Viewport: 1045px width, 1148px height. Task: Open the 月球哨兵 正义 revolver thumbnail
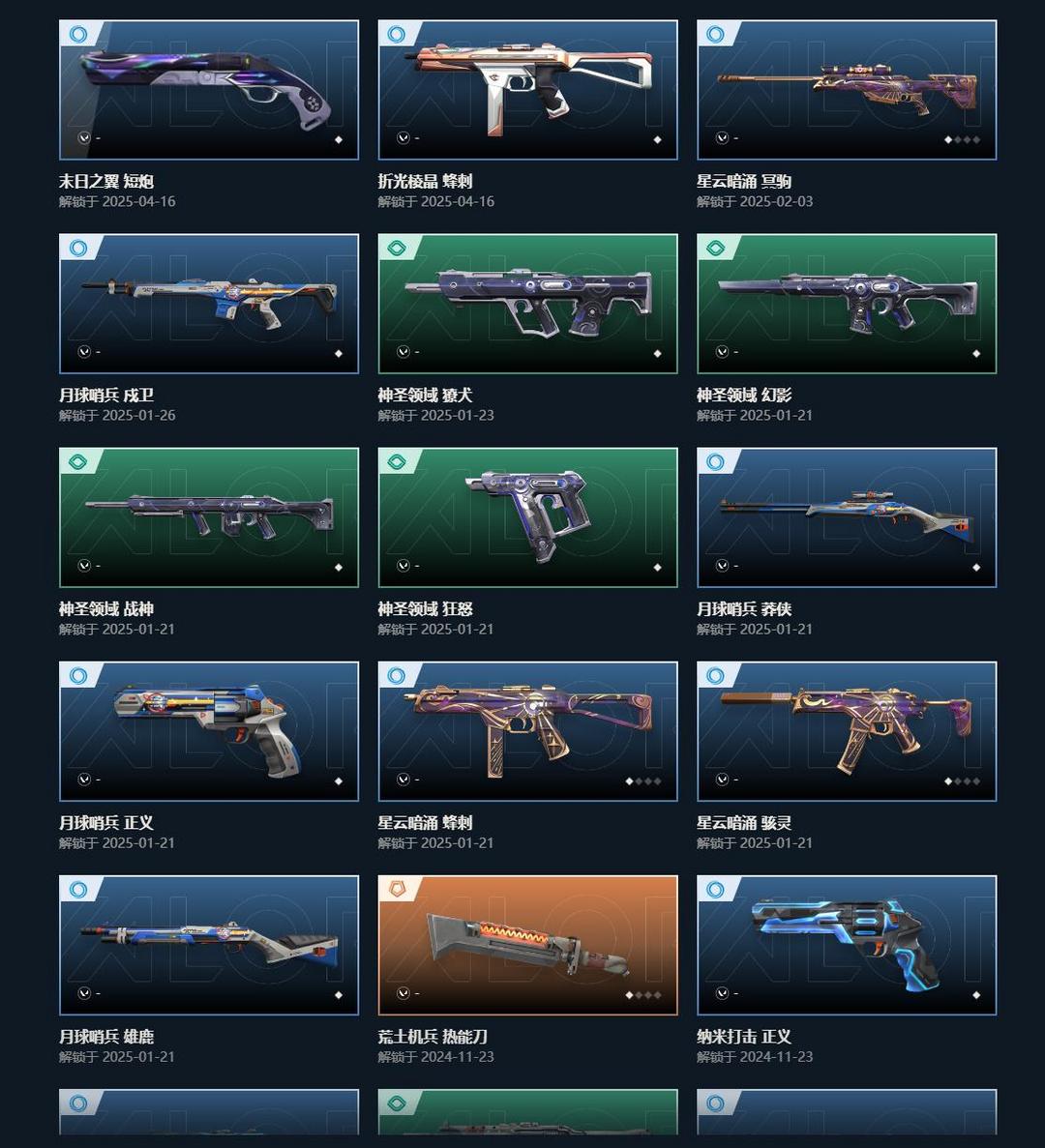(x=209, y=731)
